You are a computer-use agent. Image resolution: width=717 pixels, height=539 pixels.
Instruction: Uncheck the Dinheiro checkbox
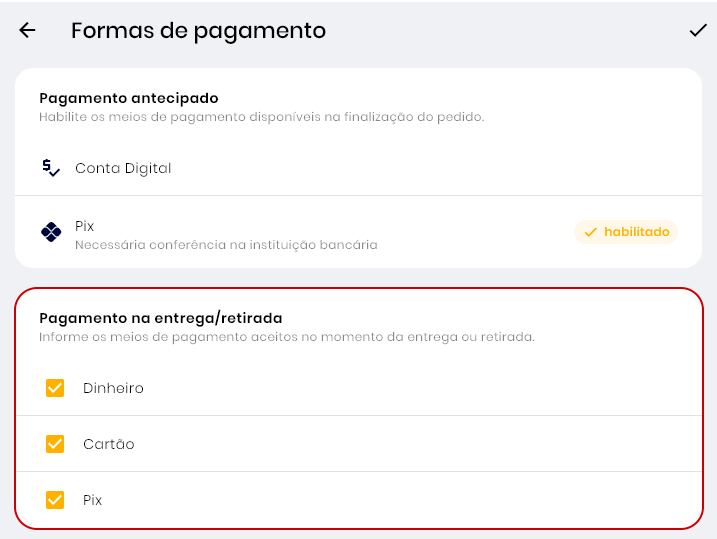pyautogui.click(x=55, y=388)
